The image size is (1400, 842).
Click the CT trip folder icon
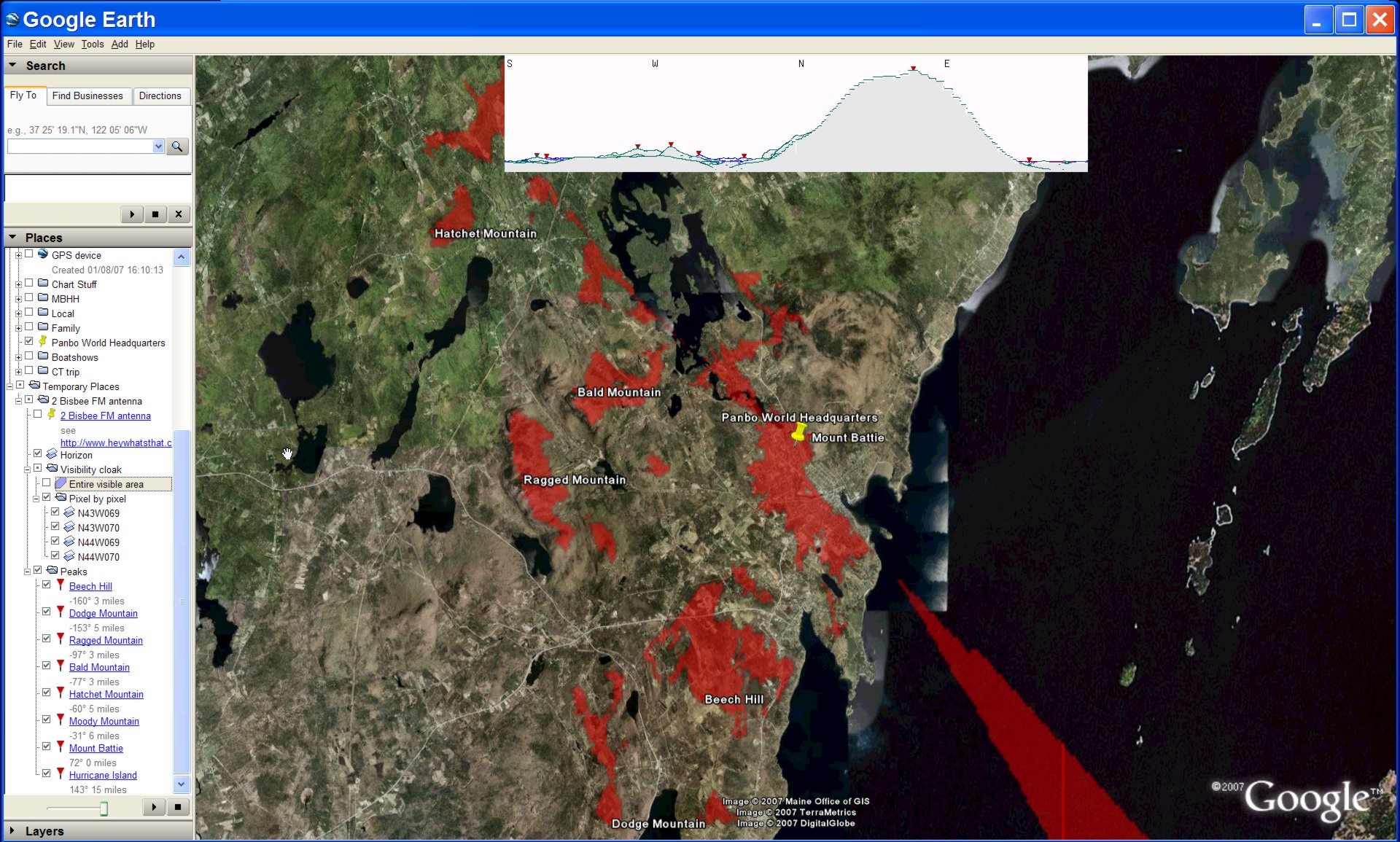43,371
